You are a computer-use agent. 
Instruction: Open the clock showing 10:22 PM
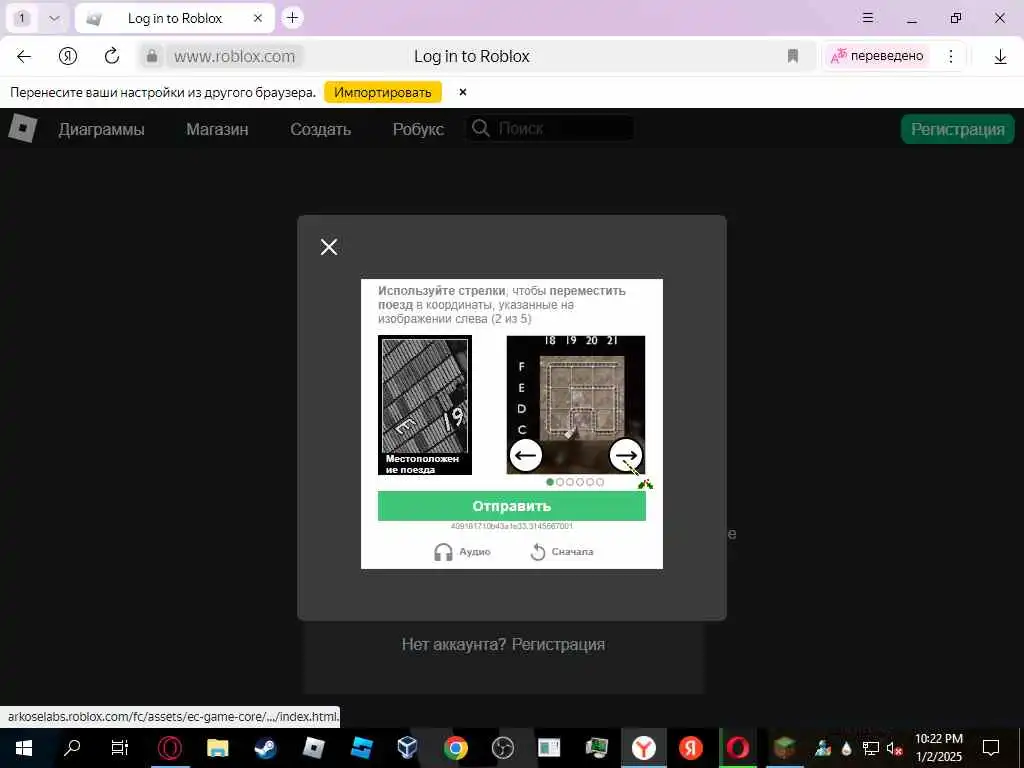(x=938, y=748)
